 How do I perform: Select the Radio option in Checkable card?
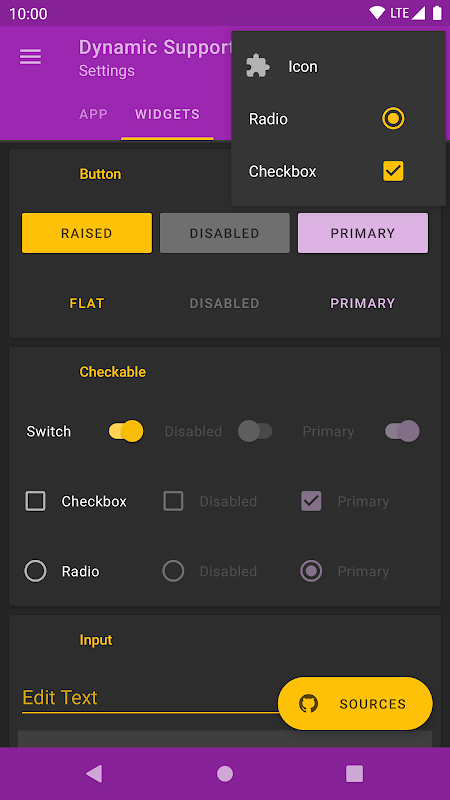point(35,571)
